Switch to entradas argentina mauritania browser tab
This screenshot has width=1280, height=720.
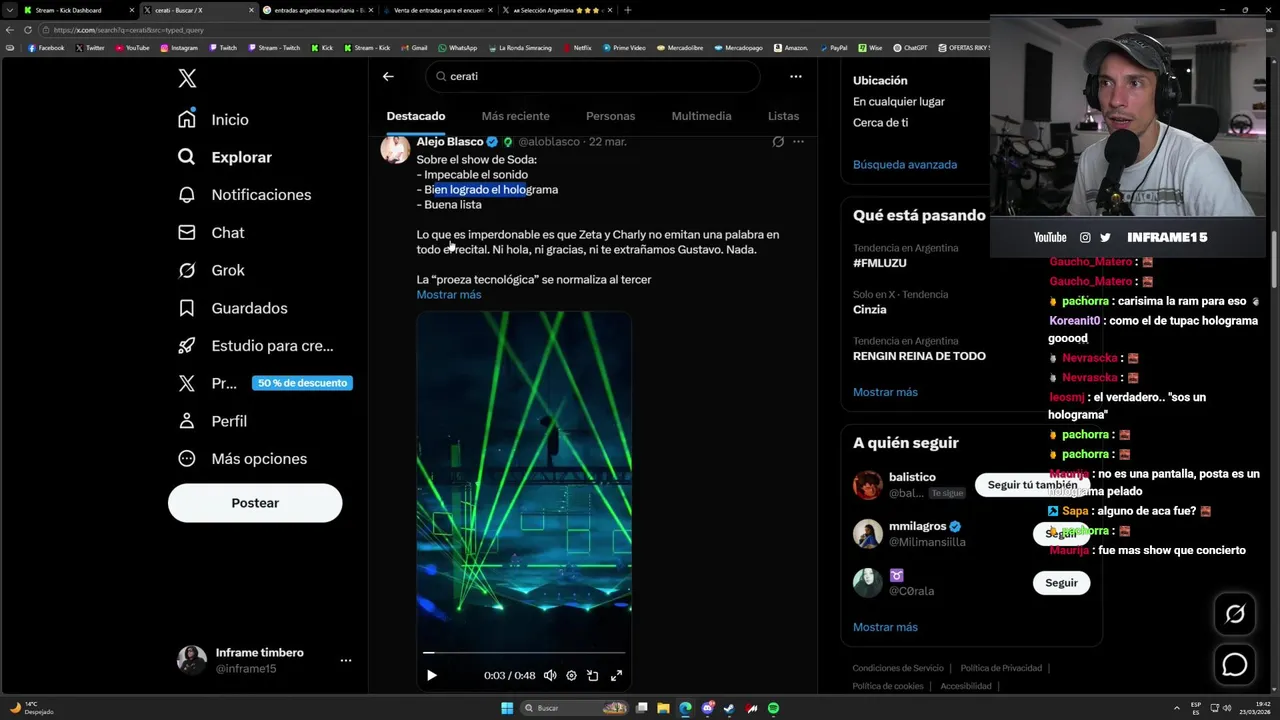tap(320, 10)
